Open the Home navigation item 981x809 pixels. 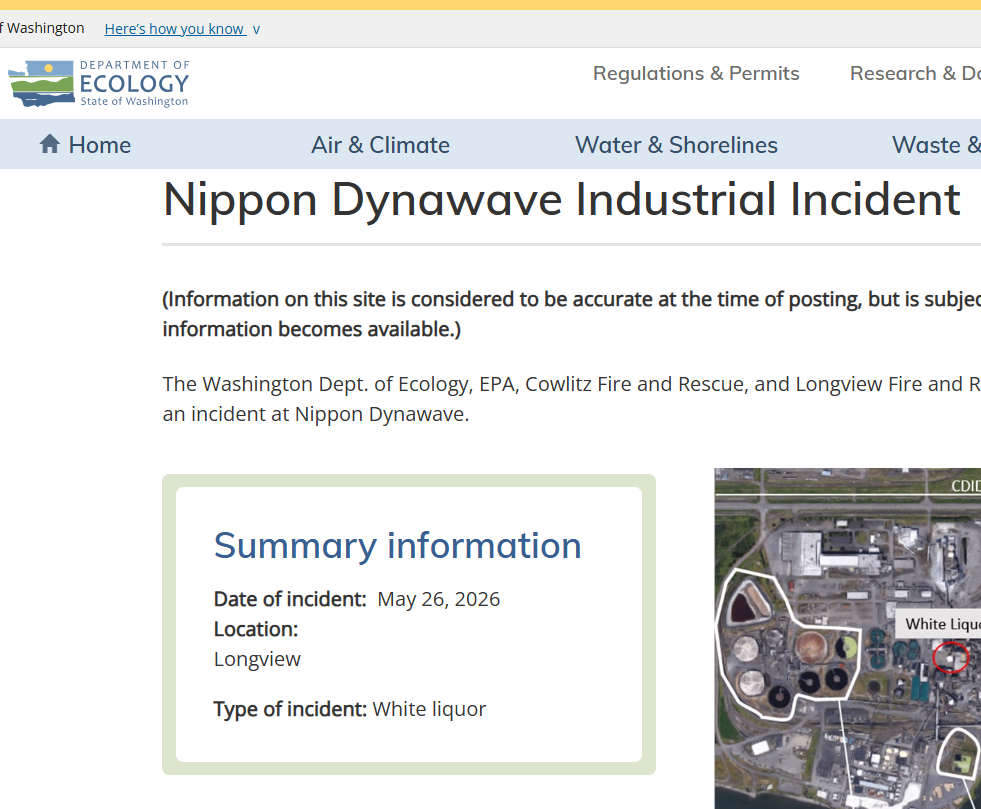click(x=85, y=145)
